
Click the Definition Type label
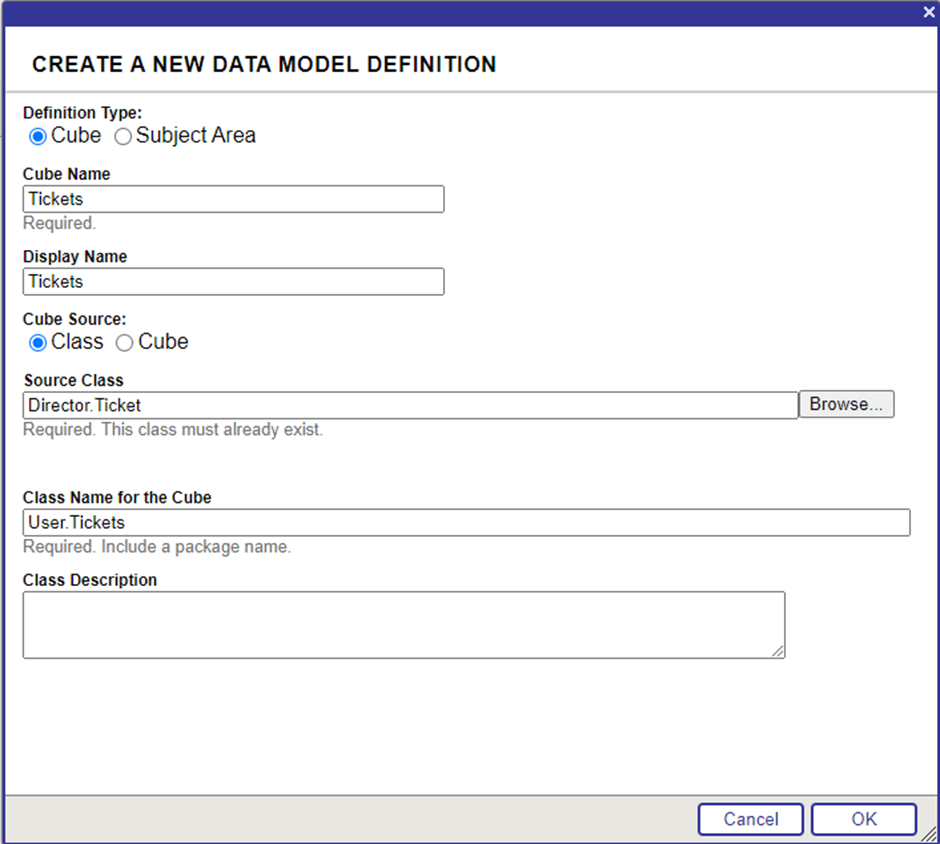pyautogui.click(x=83, y=113)
